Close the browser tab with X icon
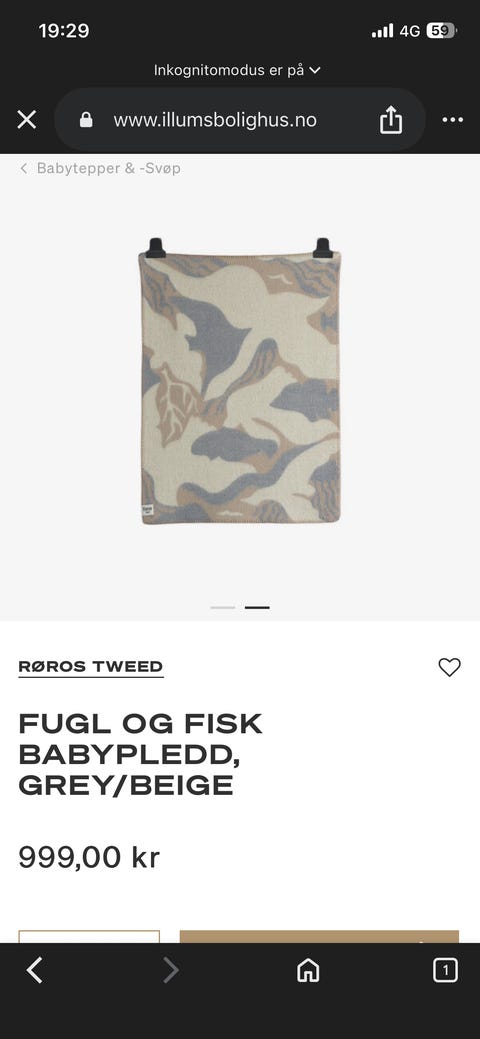 [x=27, y=120]
